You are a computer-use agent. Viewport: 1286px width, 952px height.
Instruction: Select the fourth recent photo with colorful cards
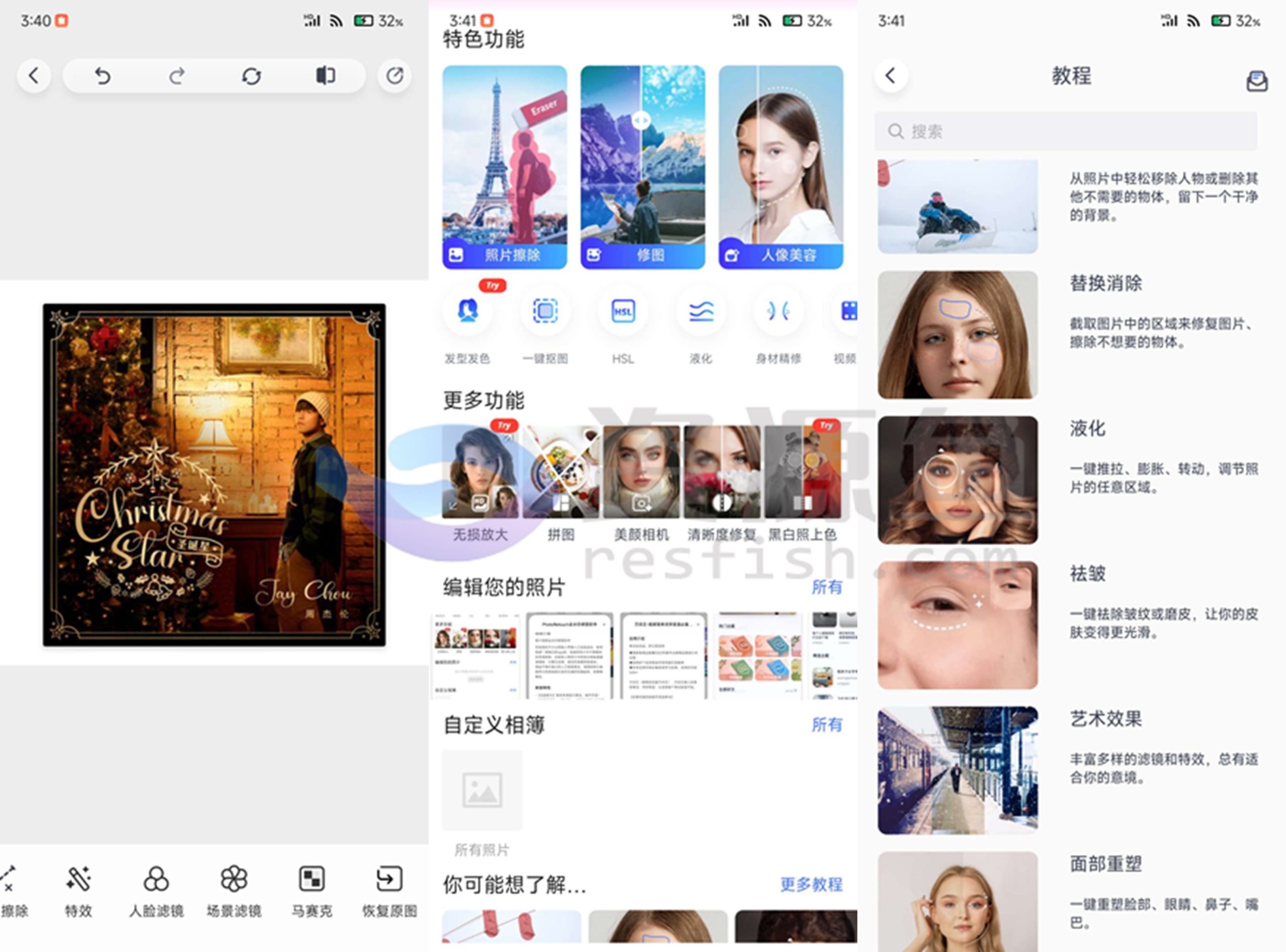(x=758, y=656)
